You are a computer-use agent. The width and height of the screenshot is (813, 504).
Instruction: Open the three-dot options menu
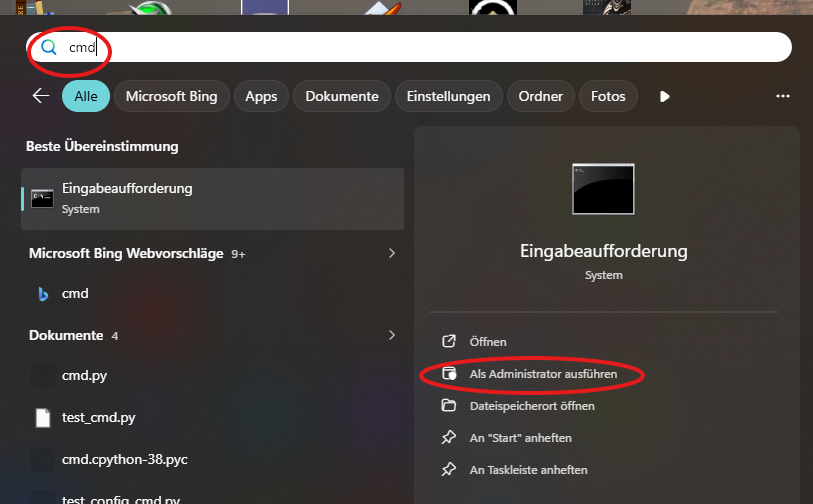click(x=782, y=96)
